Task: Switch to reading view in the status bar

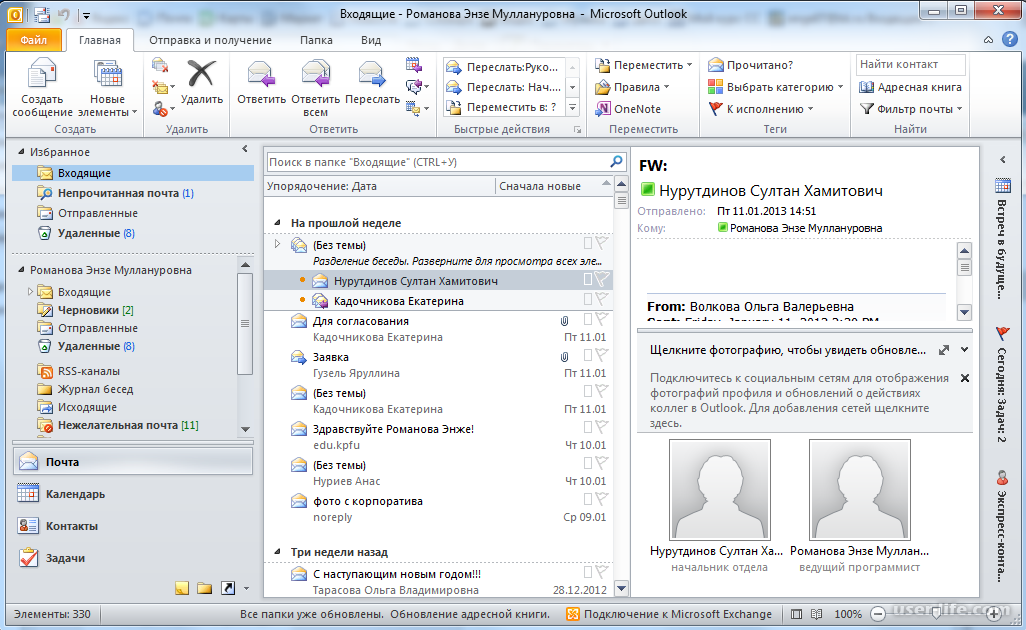Action: (817, 614)
